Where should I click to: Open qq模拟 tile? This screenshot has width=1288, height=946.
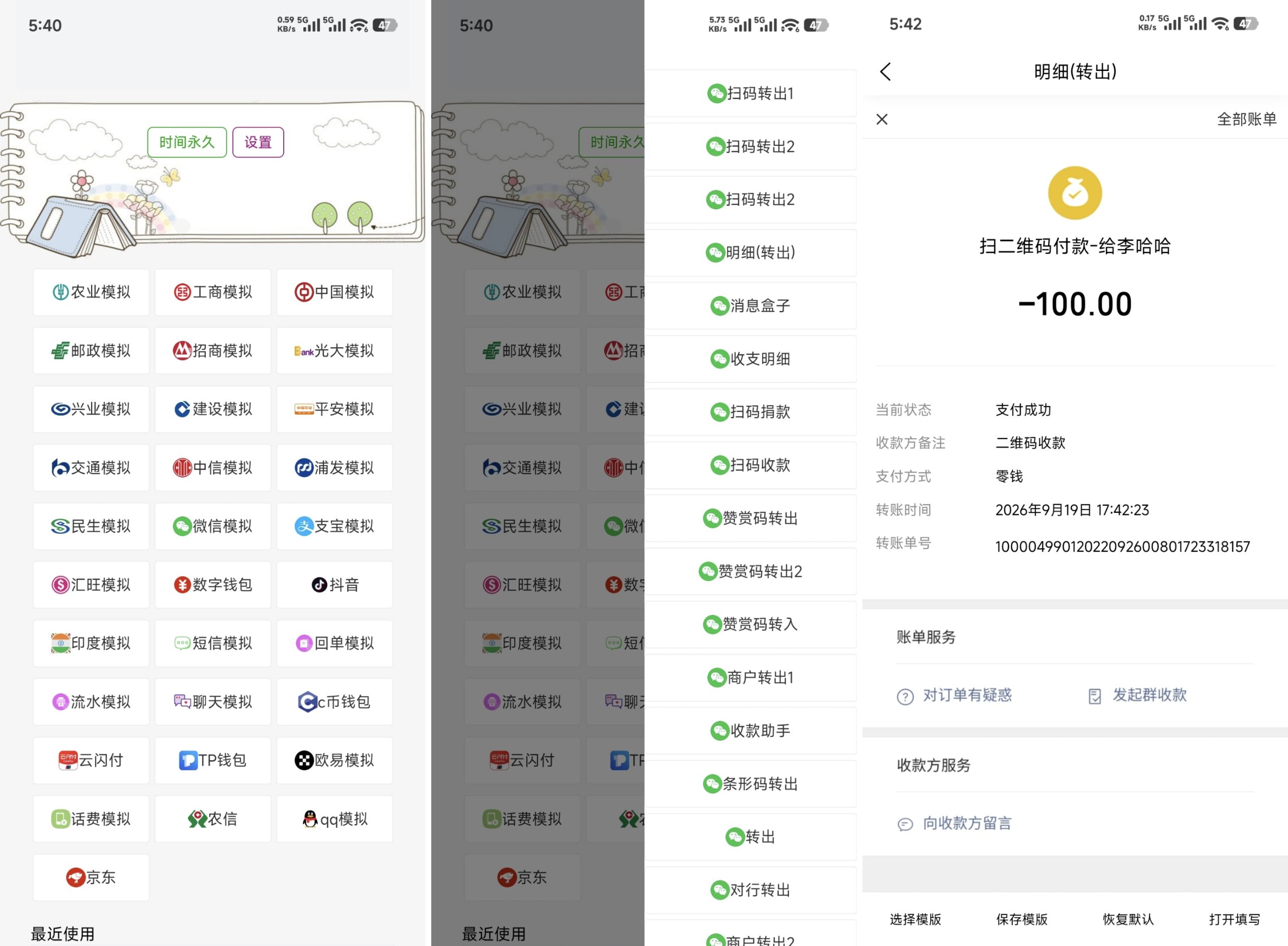point(335,819)
